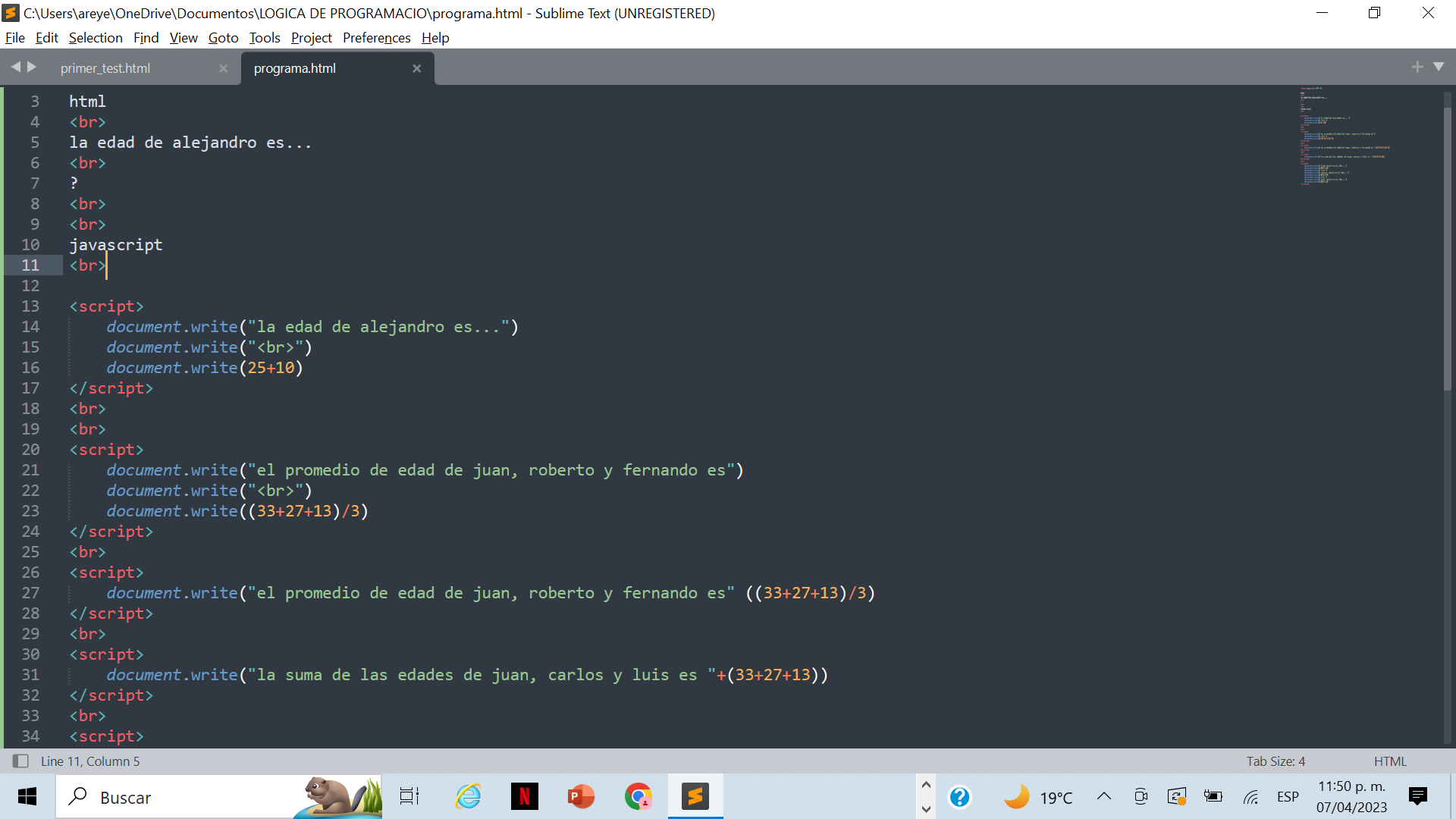
Task: Close the programa.html tab
Action: [x=416, y=68]
